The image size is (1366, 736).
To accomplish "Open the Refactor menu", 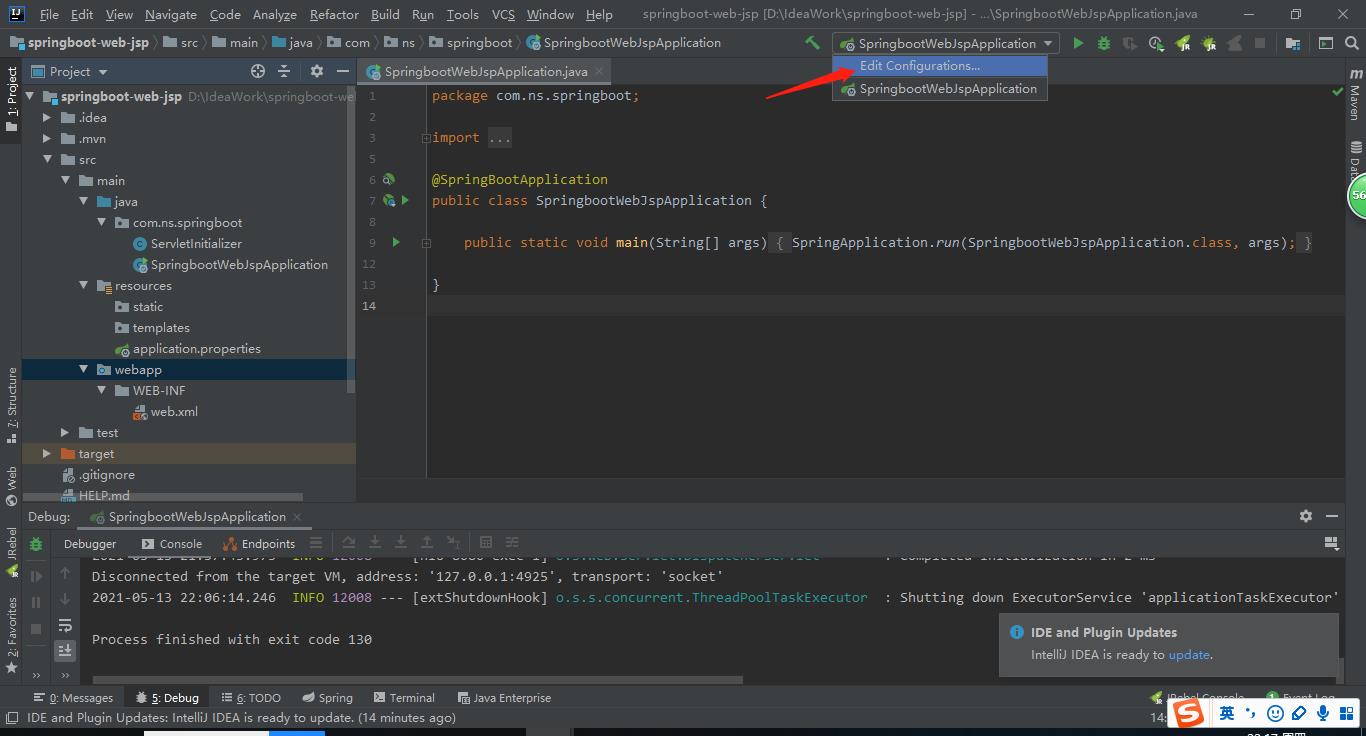I will tap(334, 14).
